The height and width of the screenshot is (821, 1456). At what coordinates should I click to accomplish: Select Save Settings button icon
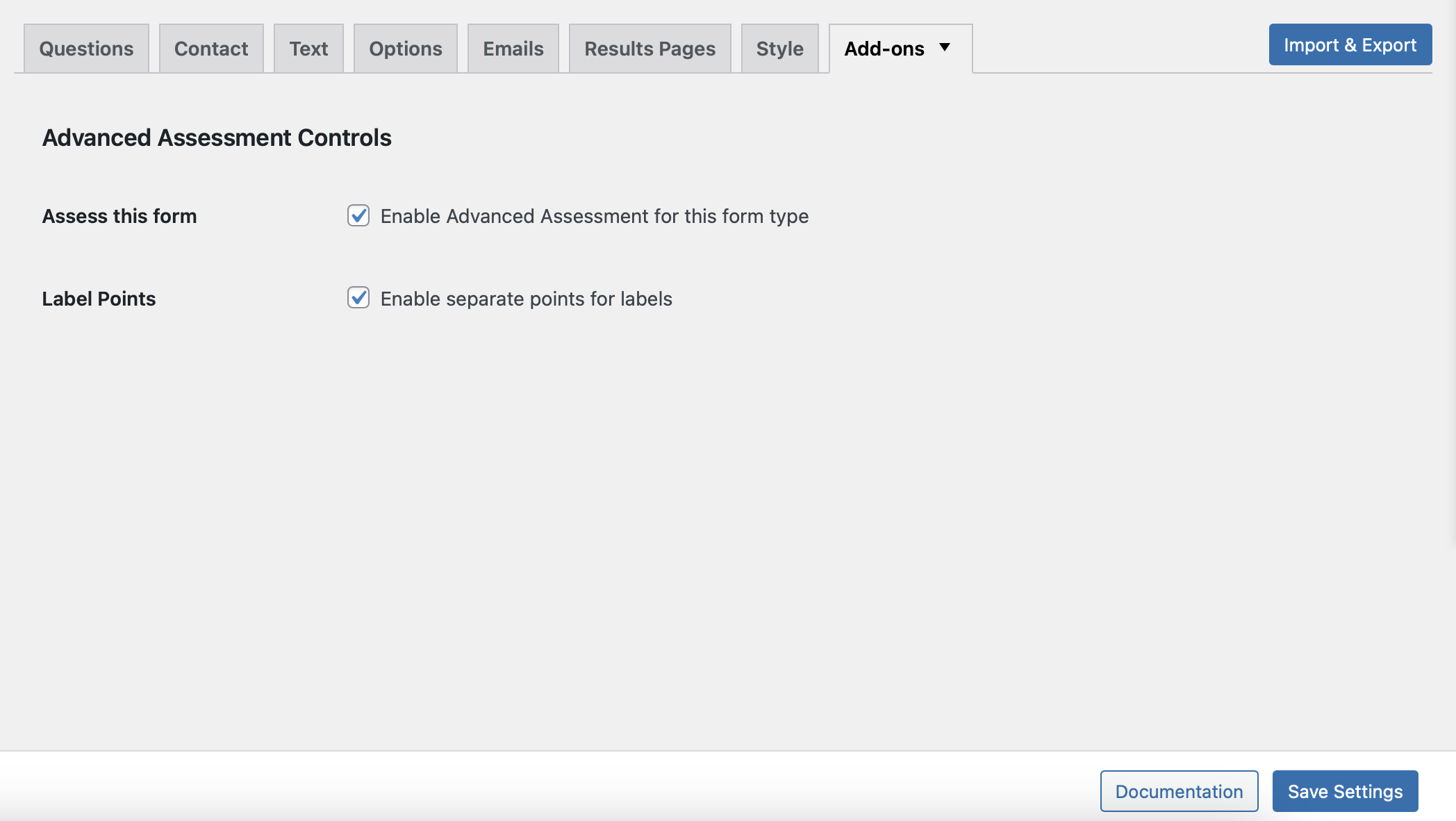[x=1345, y=790]
